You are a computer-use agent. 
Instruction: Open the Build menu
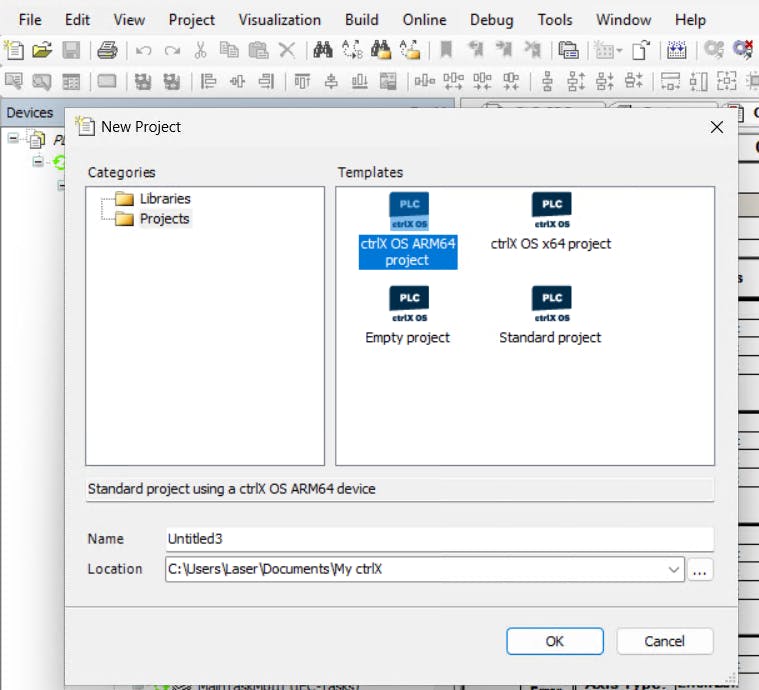click(x=361, y=20)
